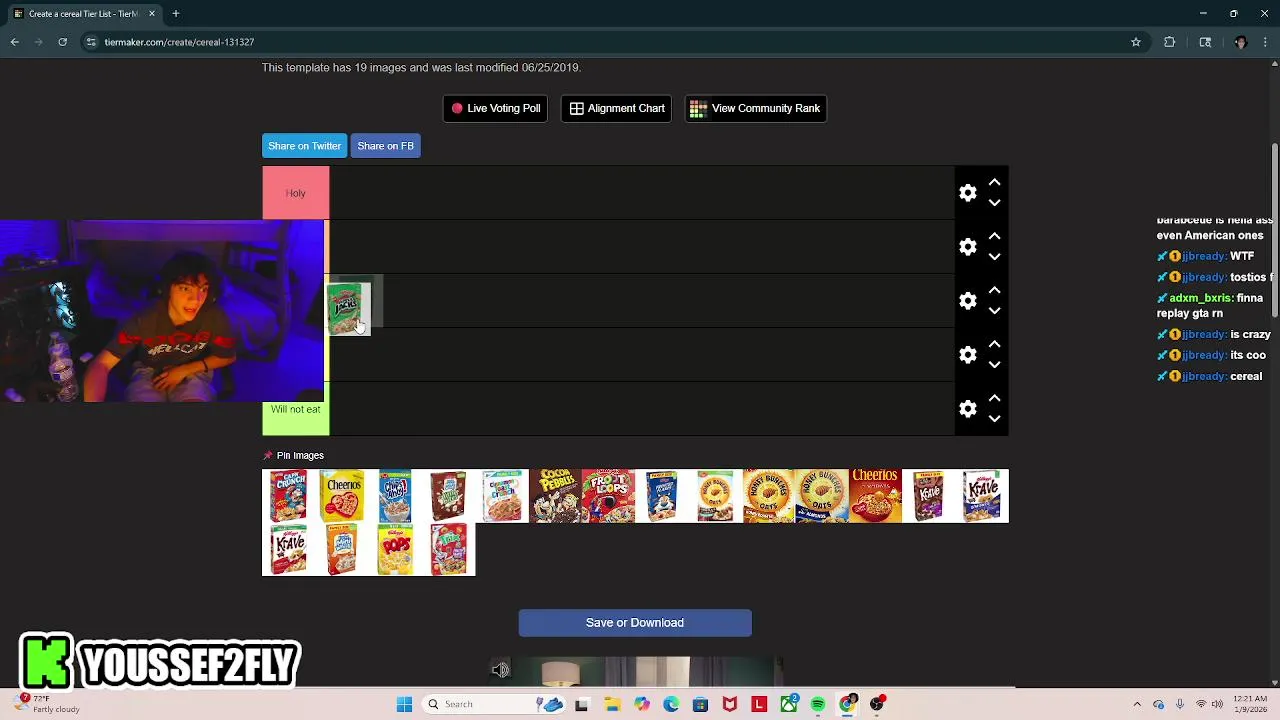Move the Holy tier row down
1280x720 pixels.
[994, 203]
